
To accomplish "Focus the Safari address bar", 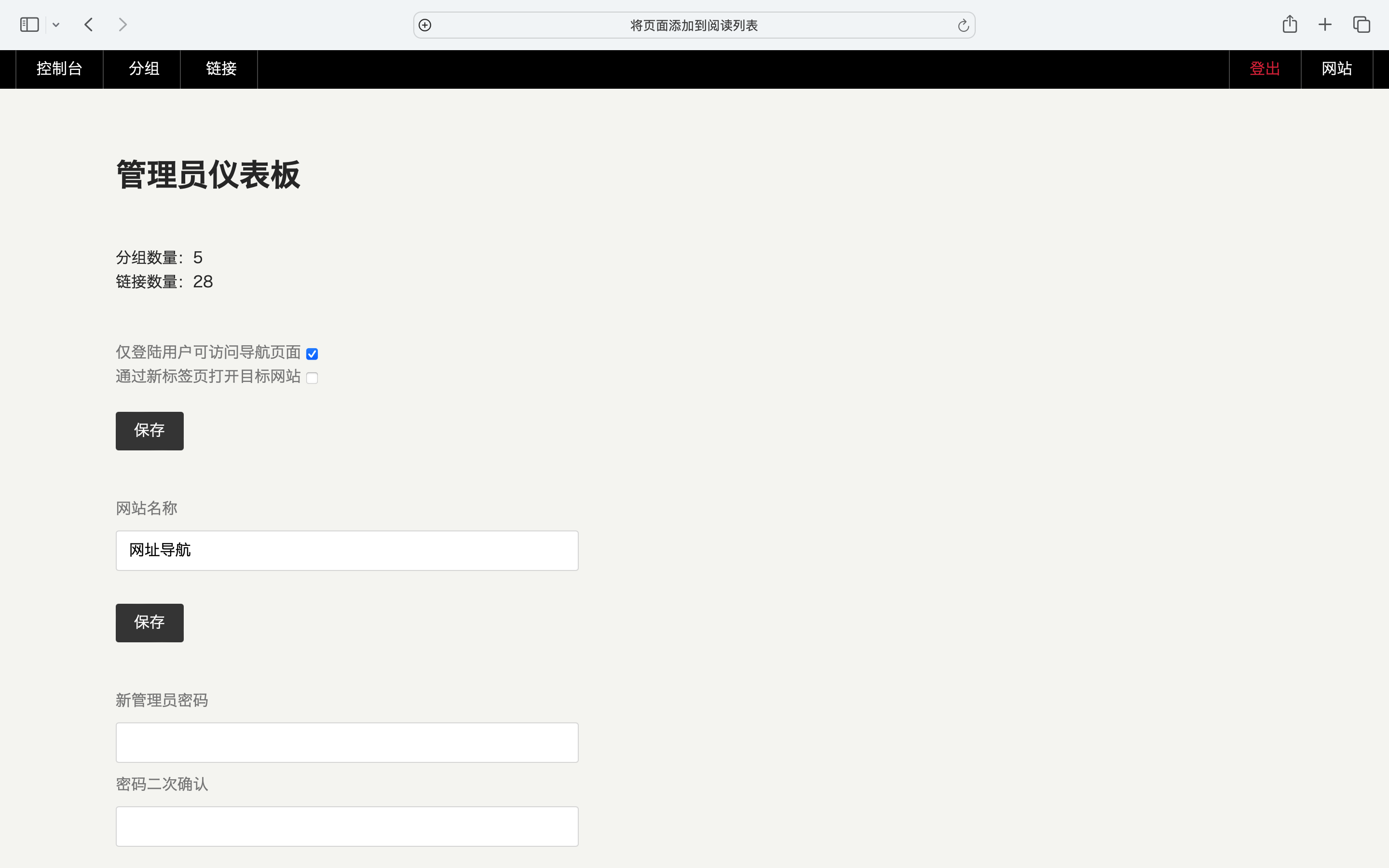I will pyautogui.click(x=694, y=25).
